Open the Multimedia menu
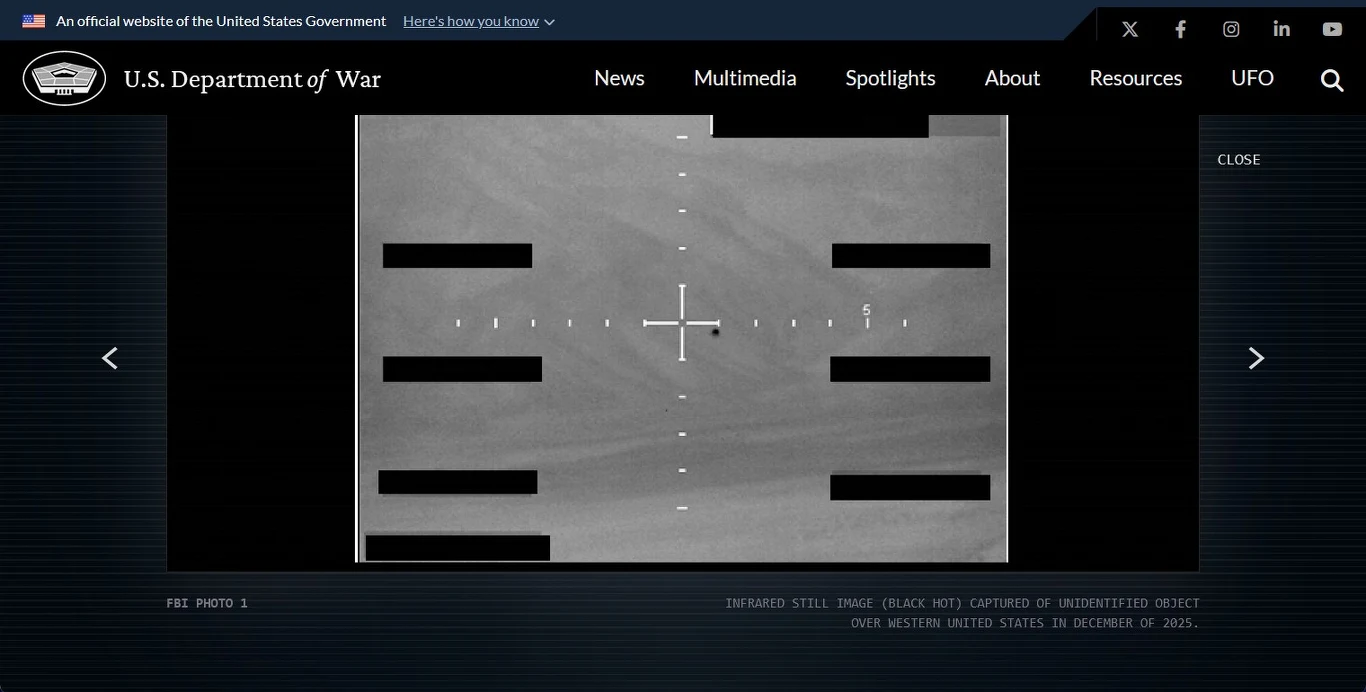1366x692 pixels. 745,78
